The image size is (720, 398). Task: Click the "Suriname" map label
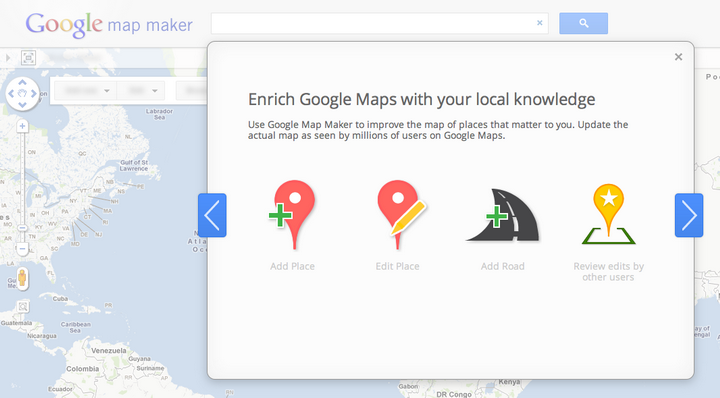tap(150, 368)
